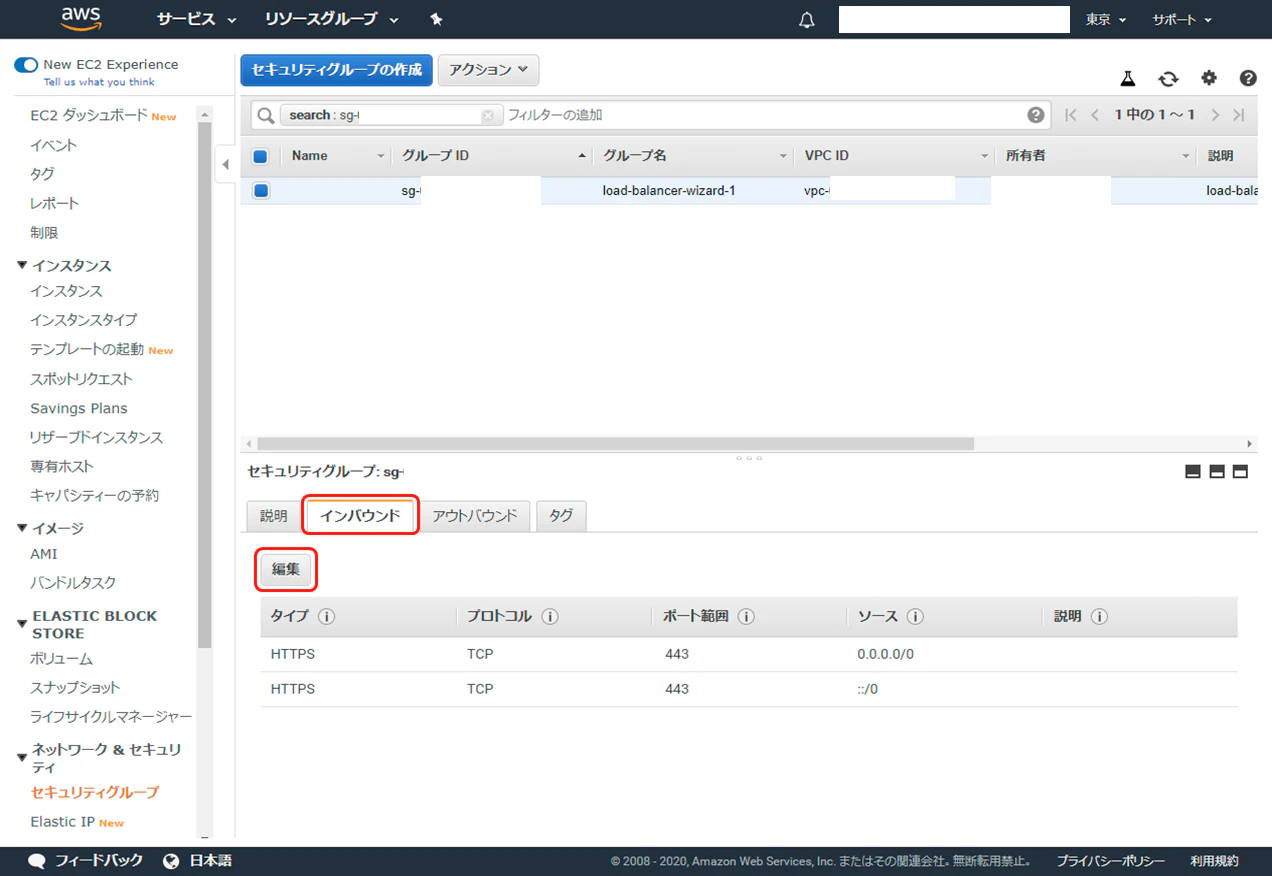Viewport: 1272px width, 876px height.
Task: Untick the load-balancer-wizard-1 row checkbox
Action: pyautogui.click(x=260, y=190)
